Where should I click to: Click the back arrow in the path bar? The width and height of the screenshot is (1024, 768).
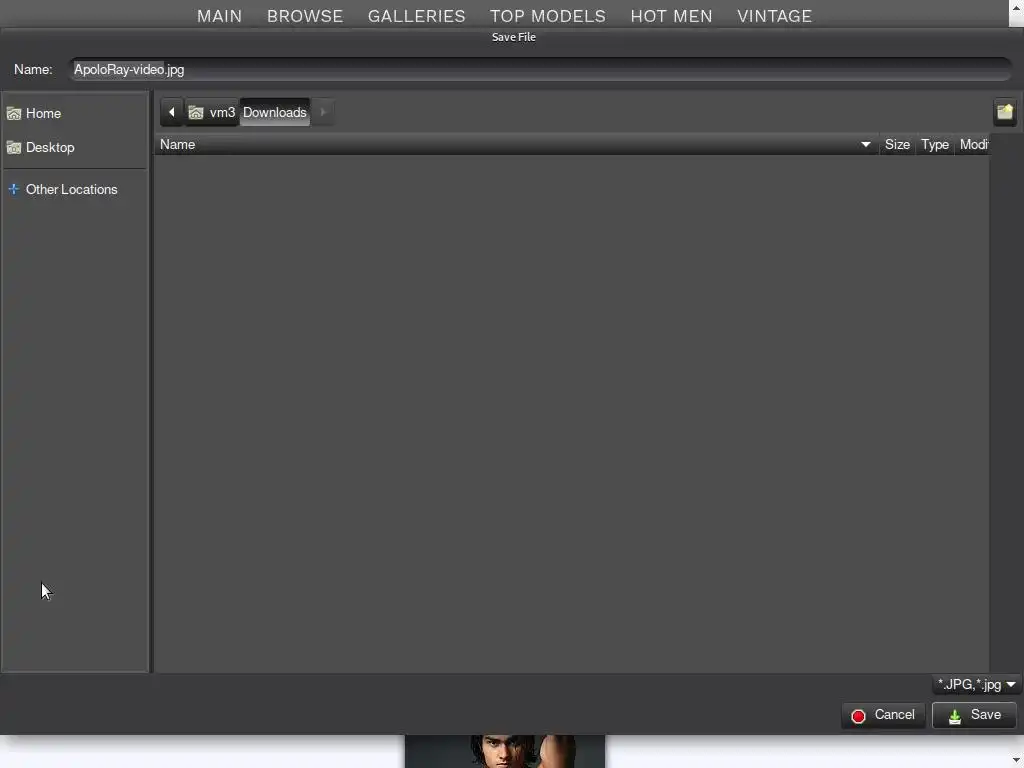click(172, 112)
